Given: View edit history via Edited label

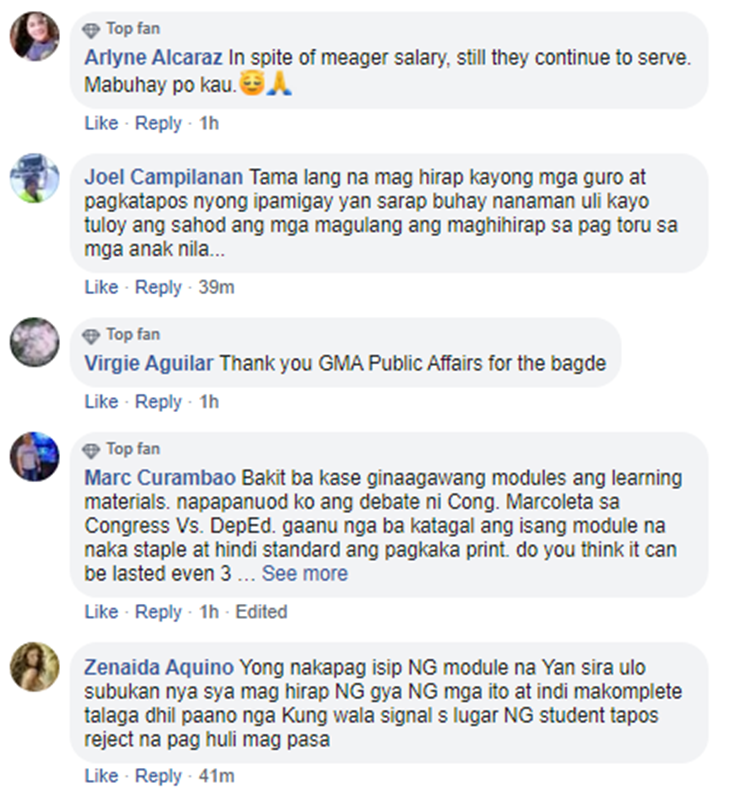Looking at the screenshot, I should [x=262, y=612].
